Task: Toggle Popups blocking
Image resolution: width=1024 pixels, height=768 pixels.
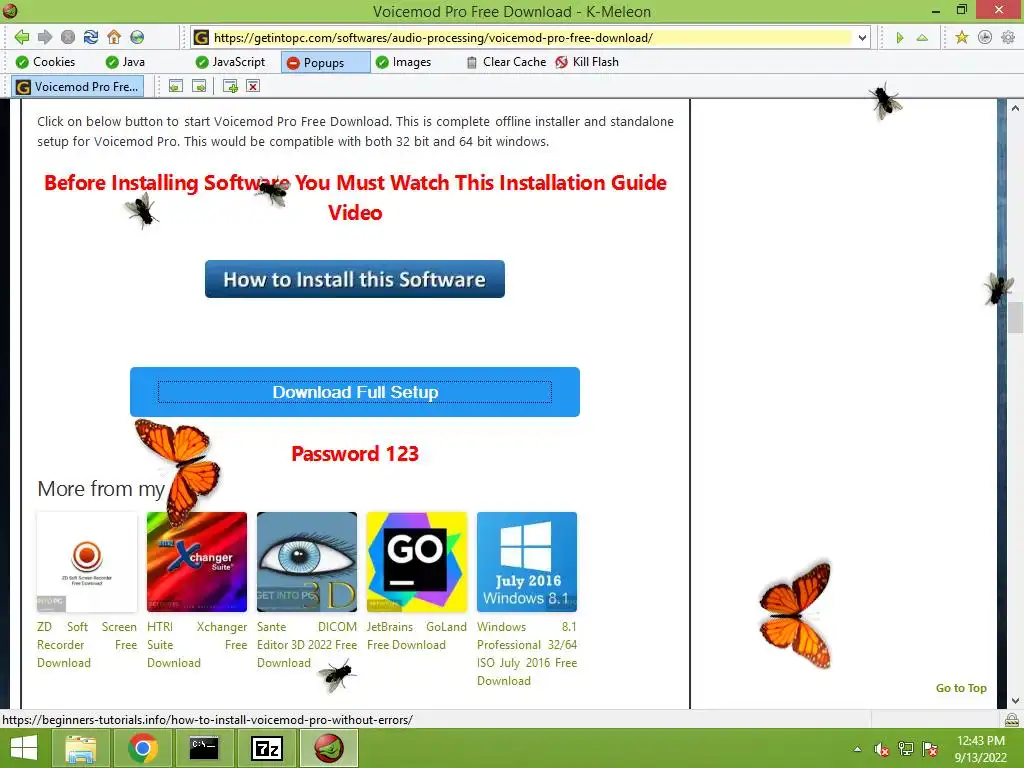Action: pos(325,63)
